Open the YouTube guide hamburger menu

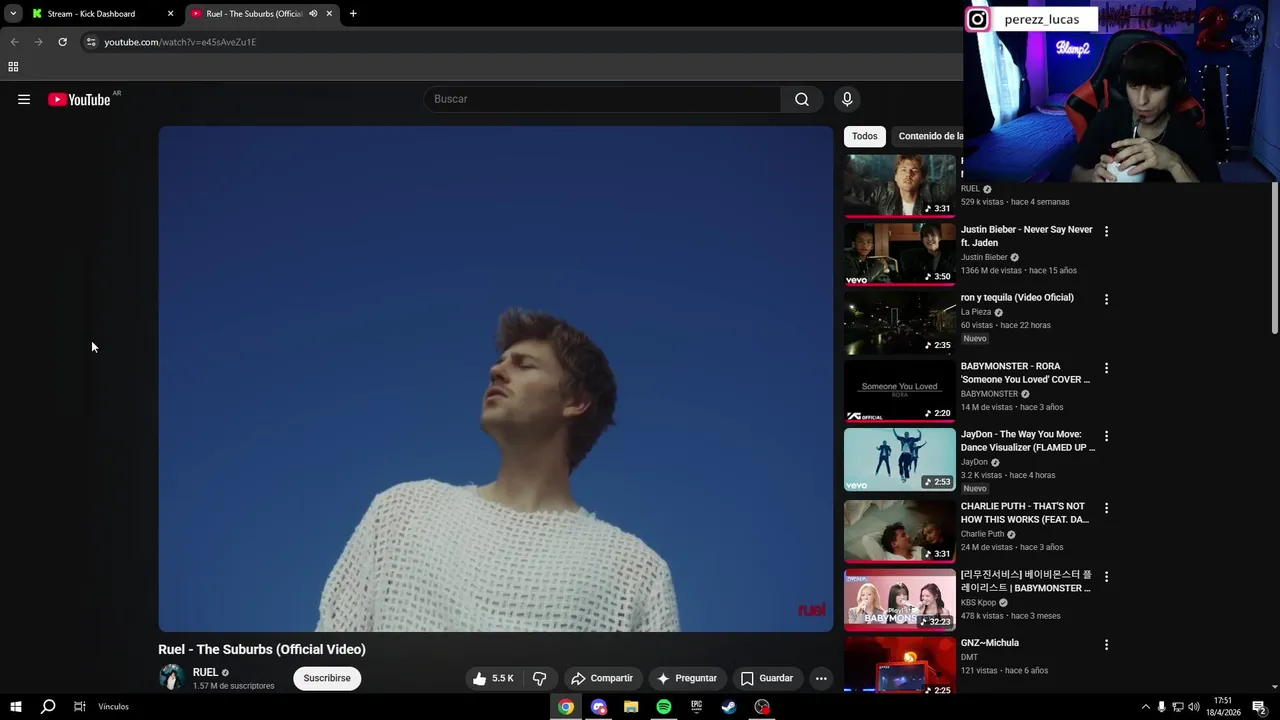[24, 99]
